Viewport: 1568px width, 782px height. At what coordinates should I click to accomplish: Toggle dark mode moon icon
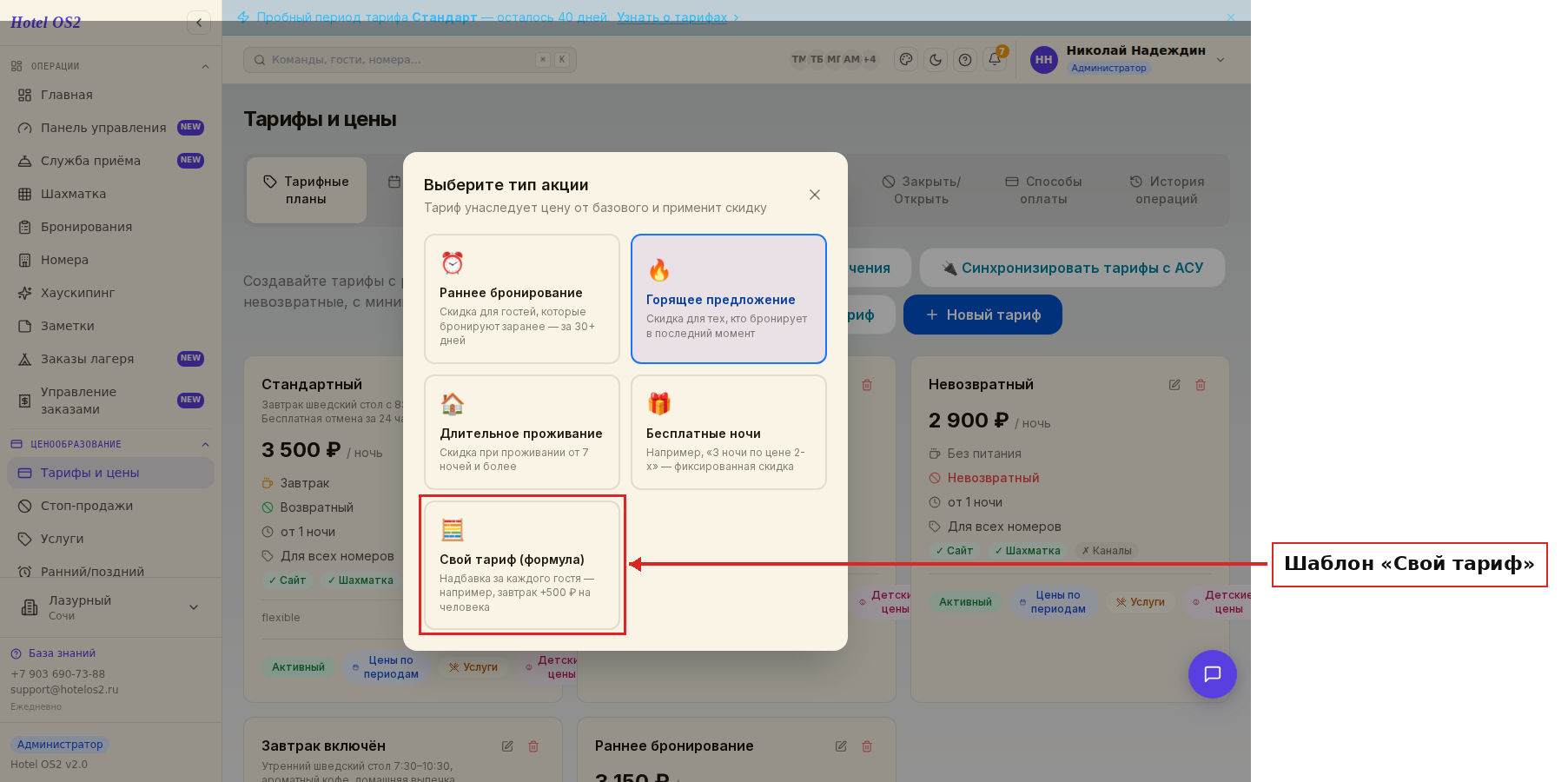point(936,60)
